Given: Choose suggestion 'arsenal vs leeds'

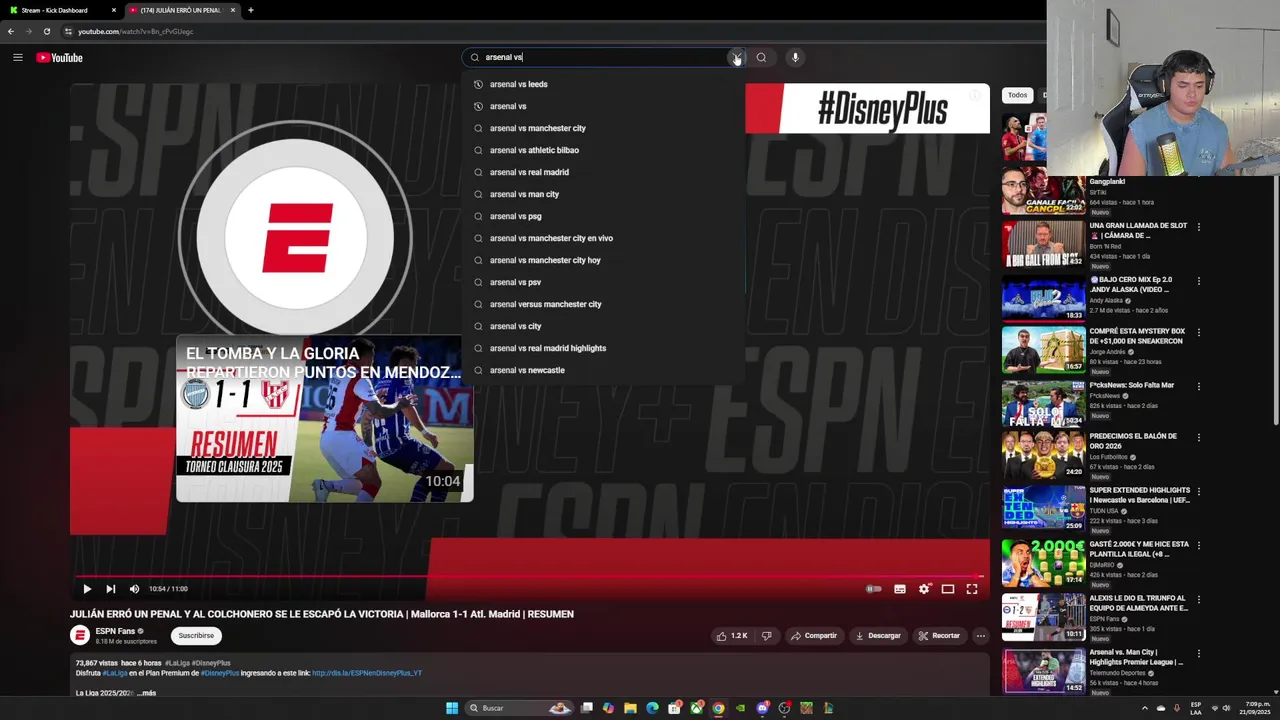Looking at the screenshot, I should 604,84.
